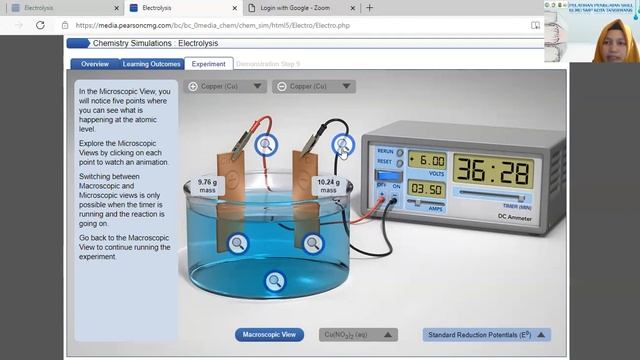Click the blue header arrow beside Chemistry Simulations

click(x=78, y=43)
